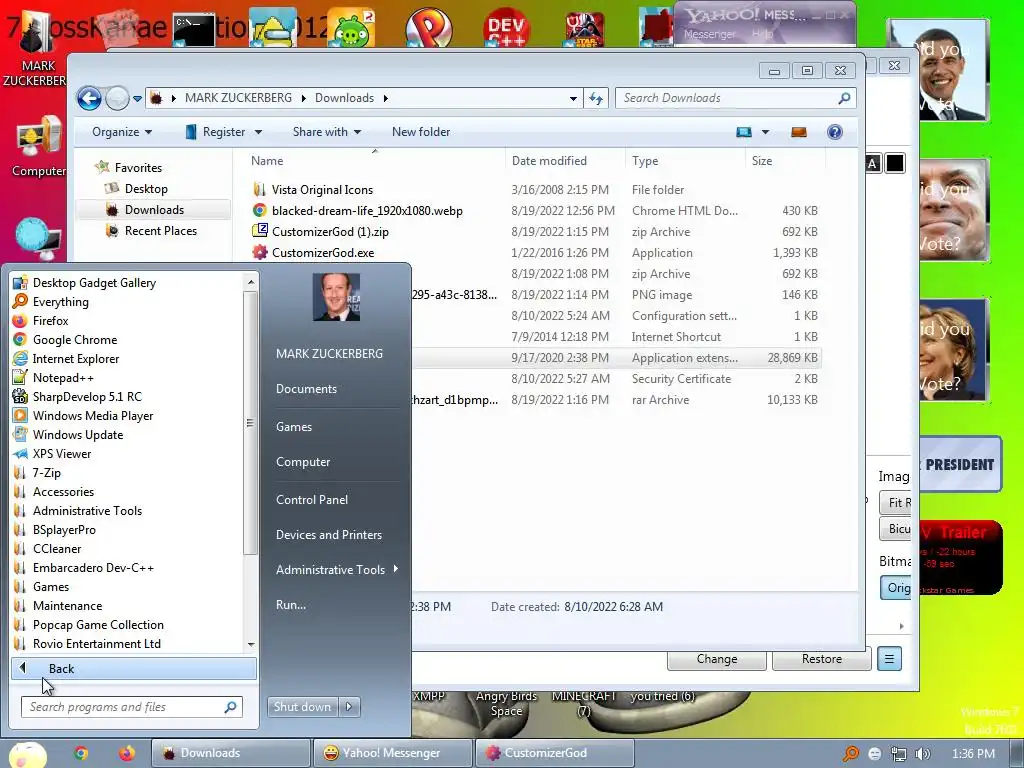Image resolution: width=1024 pixels, height=768 pixels.
Task: Click the CustomizerGod hamburger menu button
Action: (889, 659)
